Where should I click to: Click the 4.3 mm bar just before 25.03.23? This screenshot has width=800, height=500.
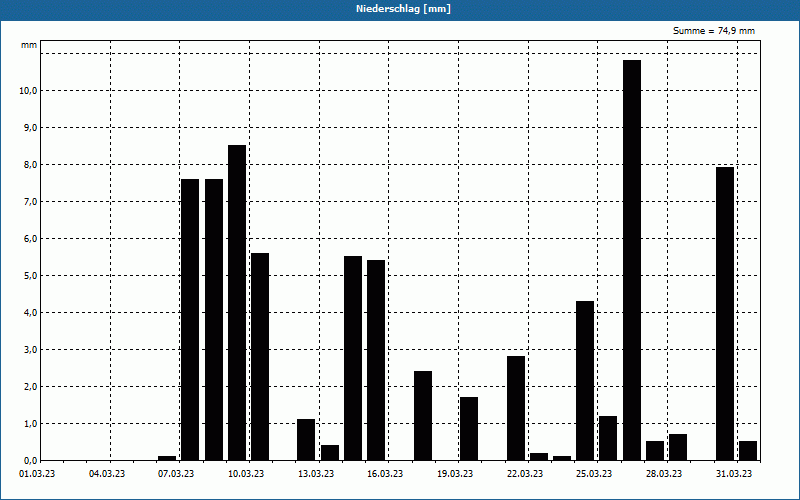click(x=585, y=381)
